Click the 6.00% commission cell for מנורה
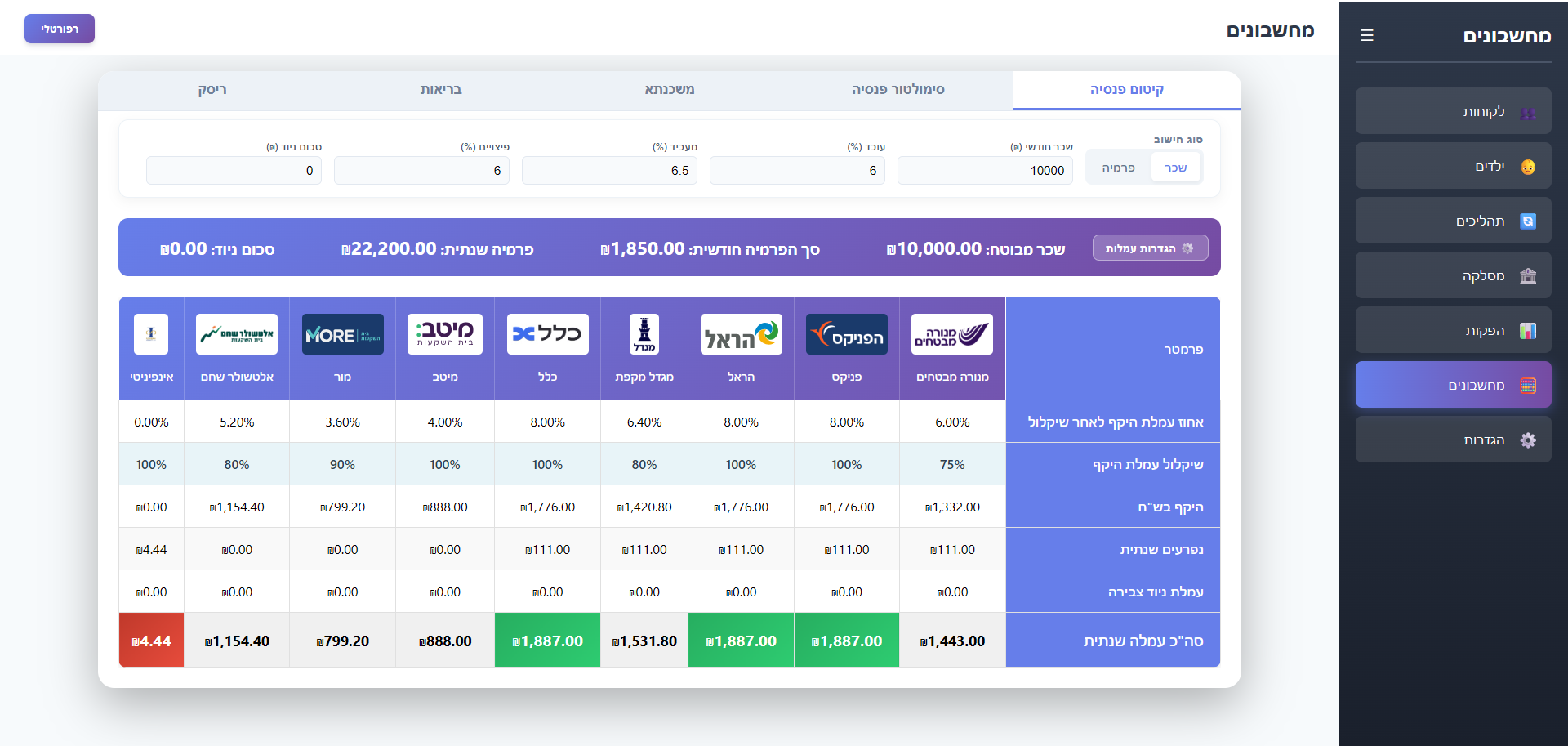Screen dimensions: 1568x746 tap(952, 422)
